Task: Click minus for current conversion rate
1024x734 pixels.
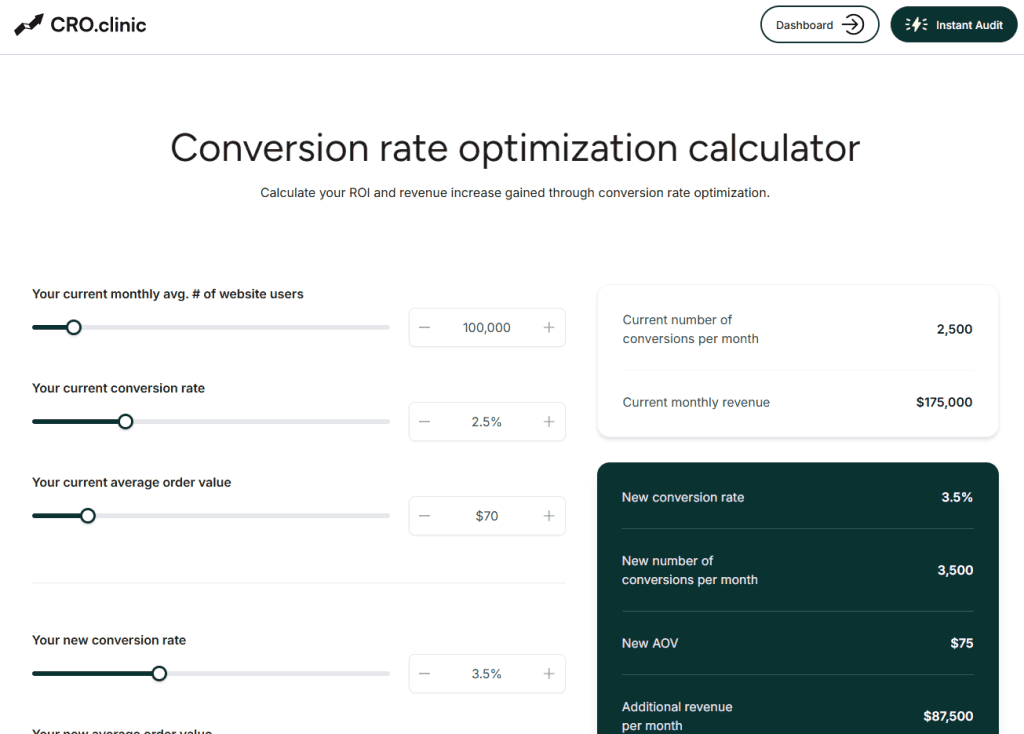Action: tap(425, 422)
